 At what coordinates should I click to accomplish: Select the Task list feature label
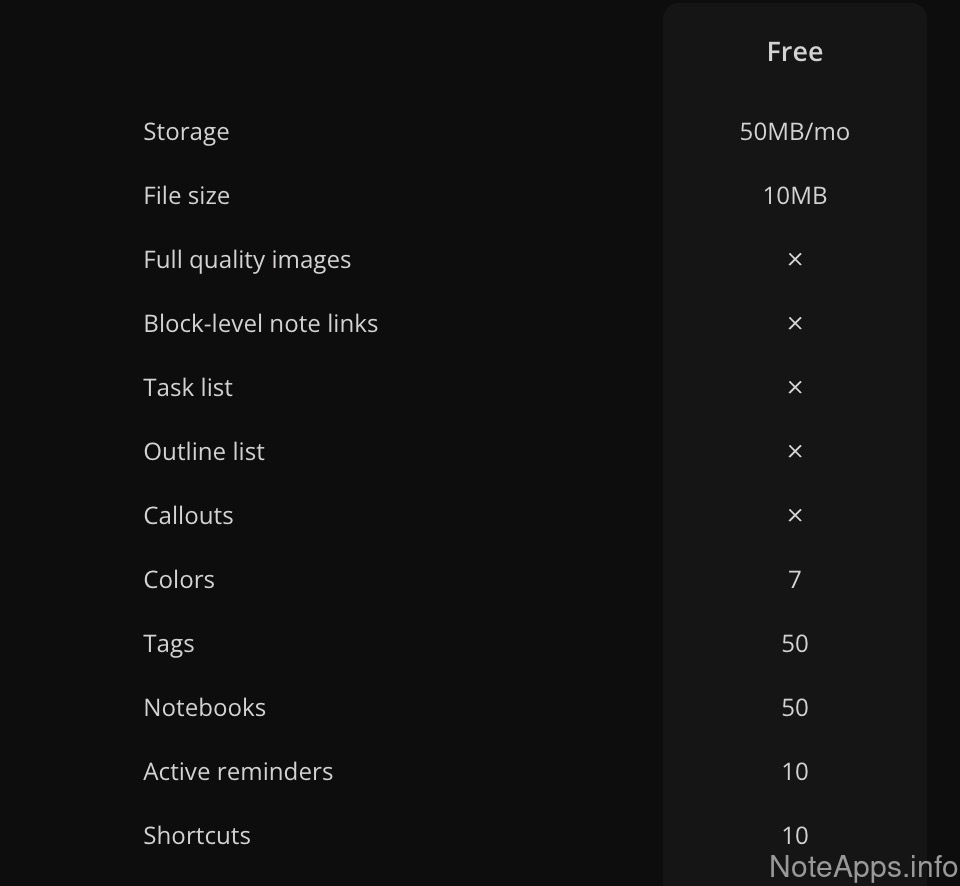[x=188, y=388]
